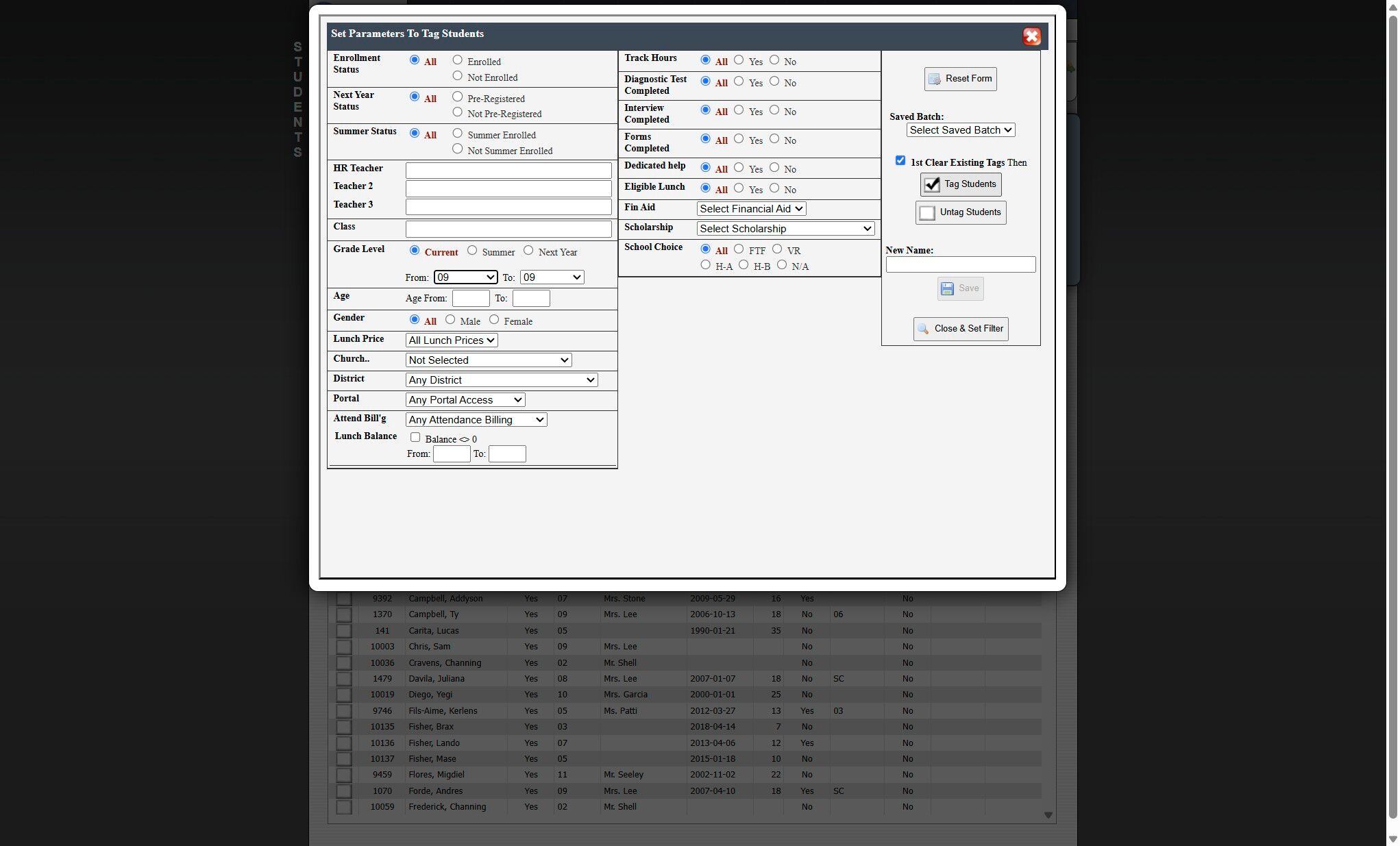Click the Close & Set Filter magnifier icon
Image resolution: width=1400 pixels, height=846 pixels.
(923, 329)
